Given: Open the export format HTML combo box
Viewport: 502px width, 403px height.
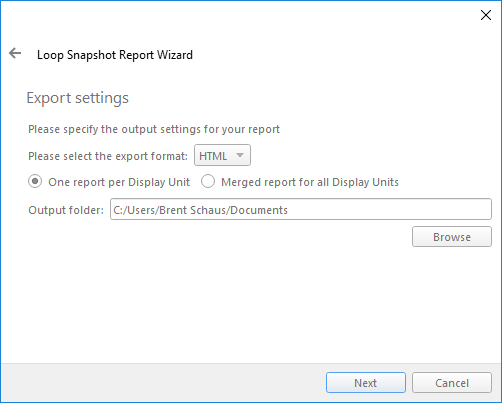Looking at the screenshot, I should point(222,155).
